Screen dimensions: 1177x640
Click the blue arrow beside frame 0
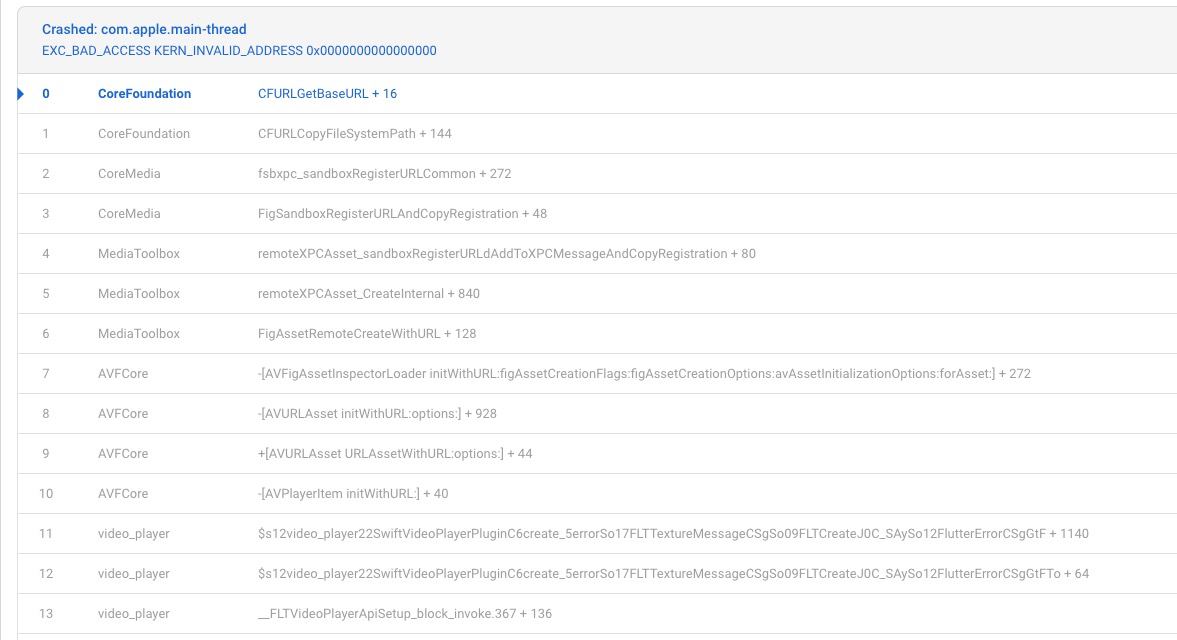click(21, 94)
